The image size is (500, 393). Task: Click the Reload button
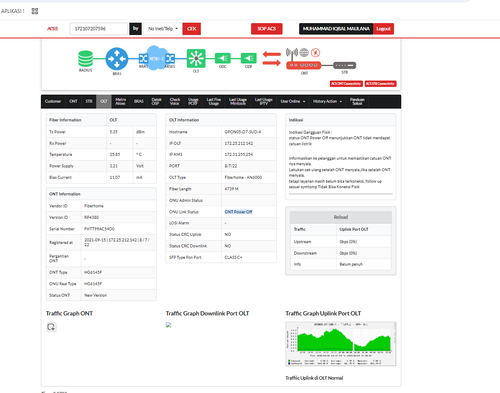pos(341,217)
